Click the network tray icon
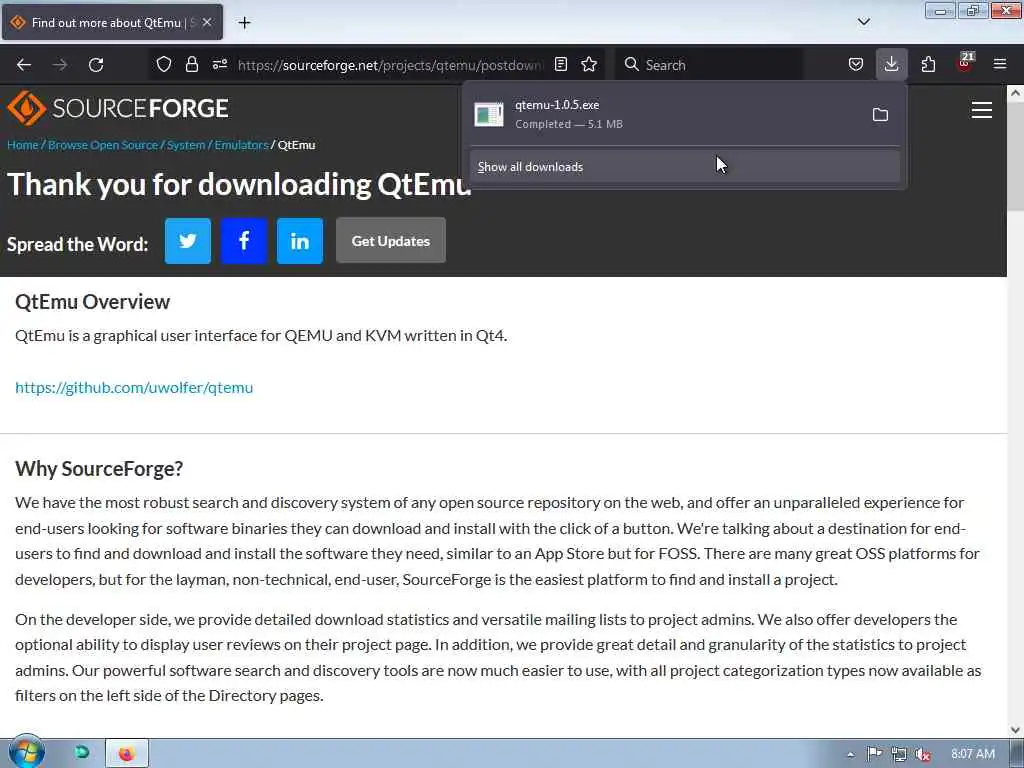This screenshot has height=768, width=1024. (x=899, y=754)
